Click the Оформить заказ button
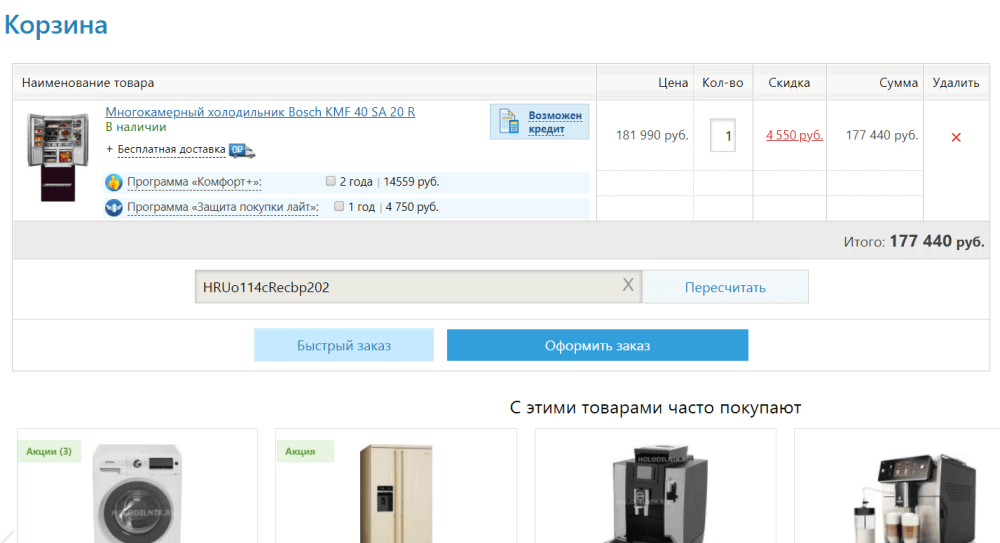This screenshot has height=543, width=1000. [x=598, y=345]
